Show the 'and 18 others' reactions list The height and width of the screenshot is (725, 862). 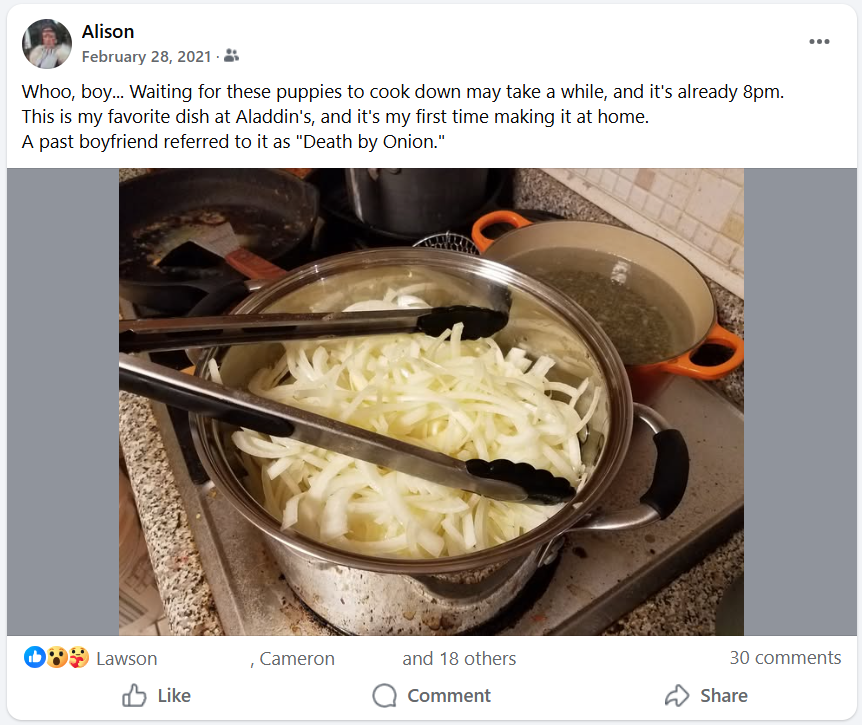(x=459, y=658)
